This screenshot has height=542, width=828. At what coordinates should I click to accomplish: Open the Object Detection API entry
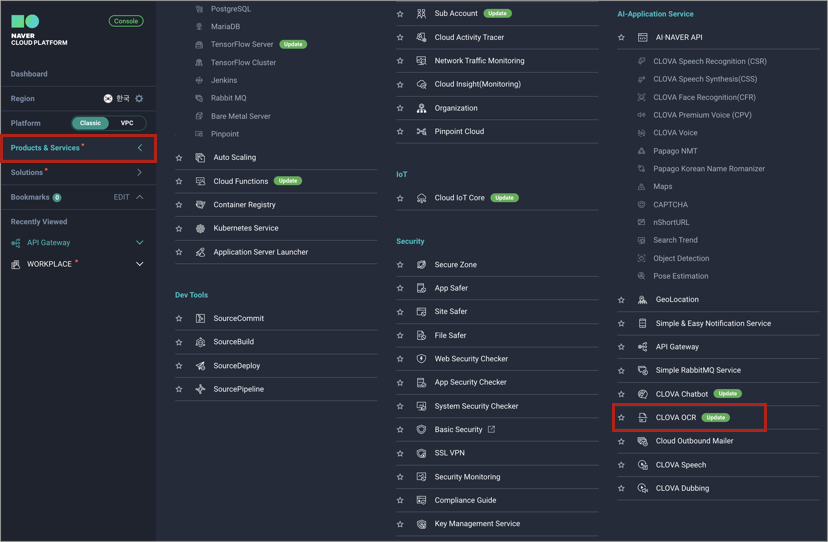(681, 258)
